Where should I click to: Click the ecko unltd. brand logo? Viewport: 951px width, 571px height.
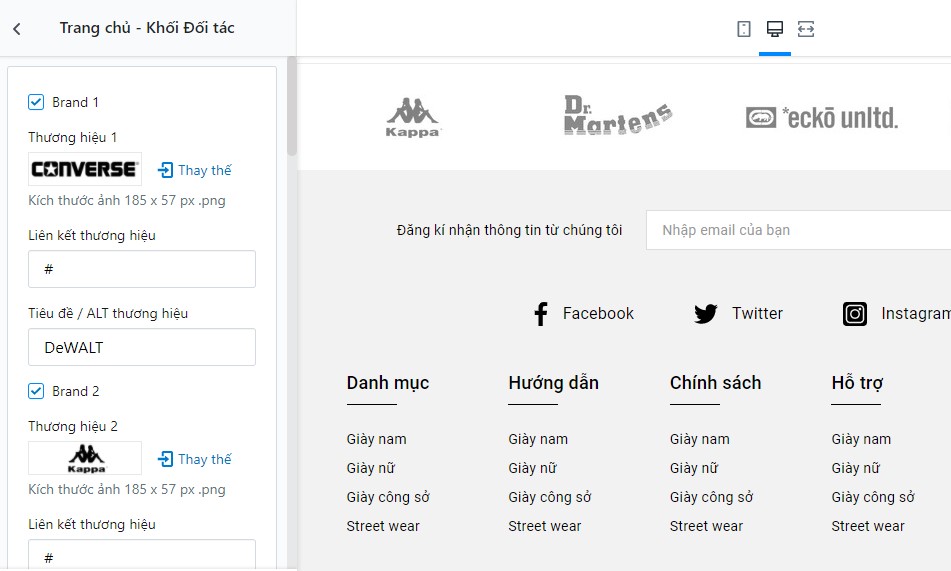pos(822,118)
